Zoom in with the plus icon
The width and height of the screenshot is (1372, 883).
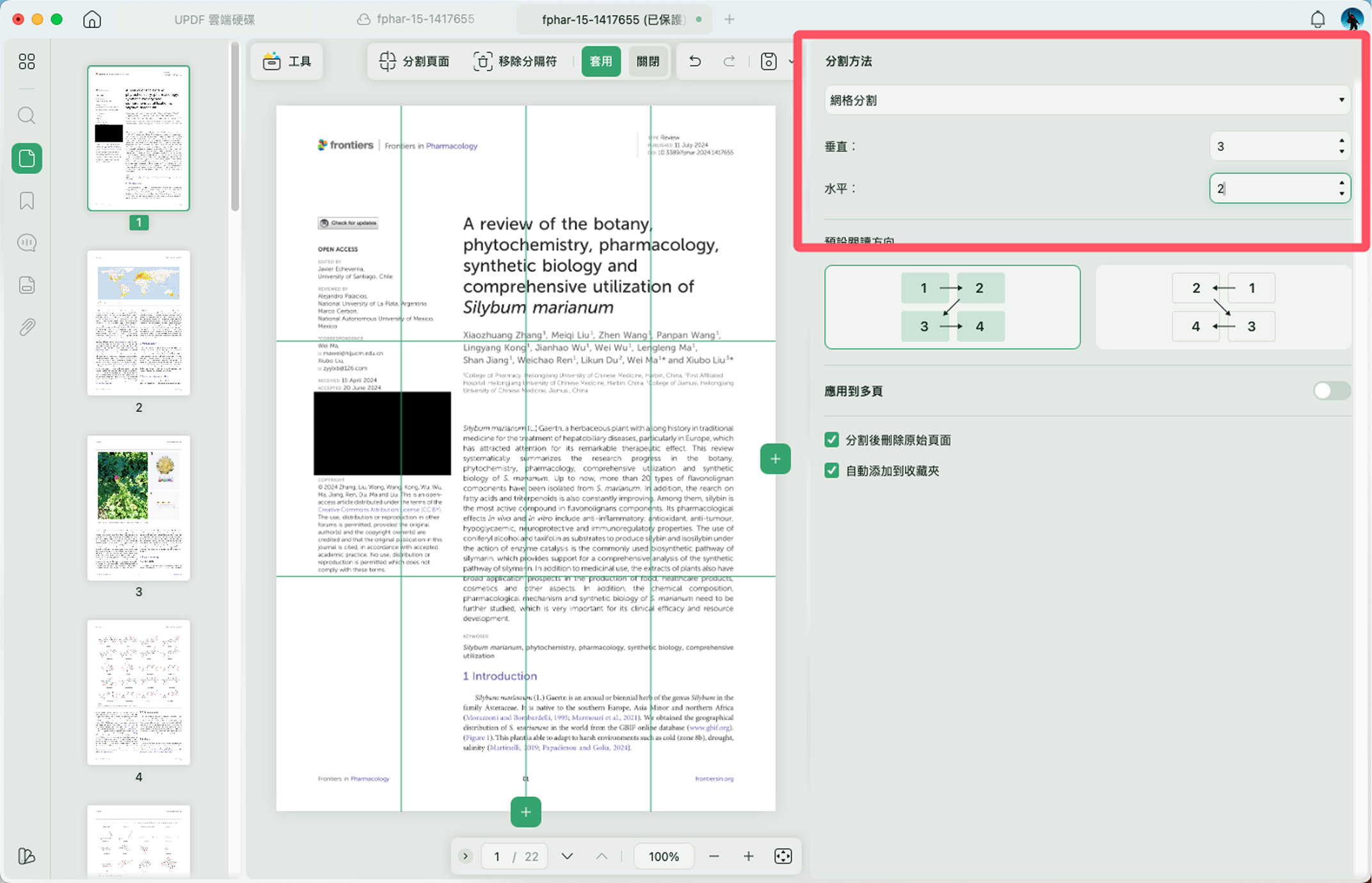coord(748,856)
